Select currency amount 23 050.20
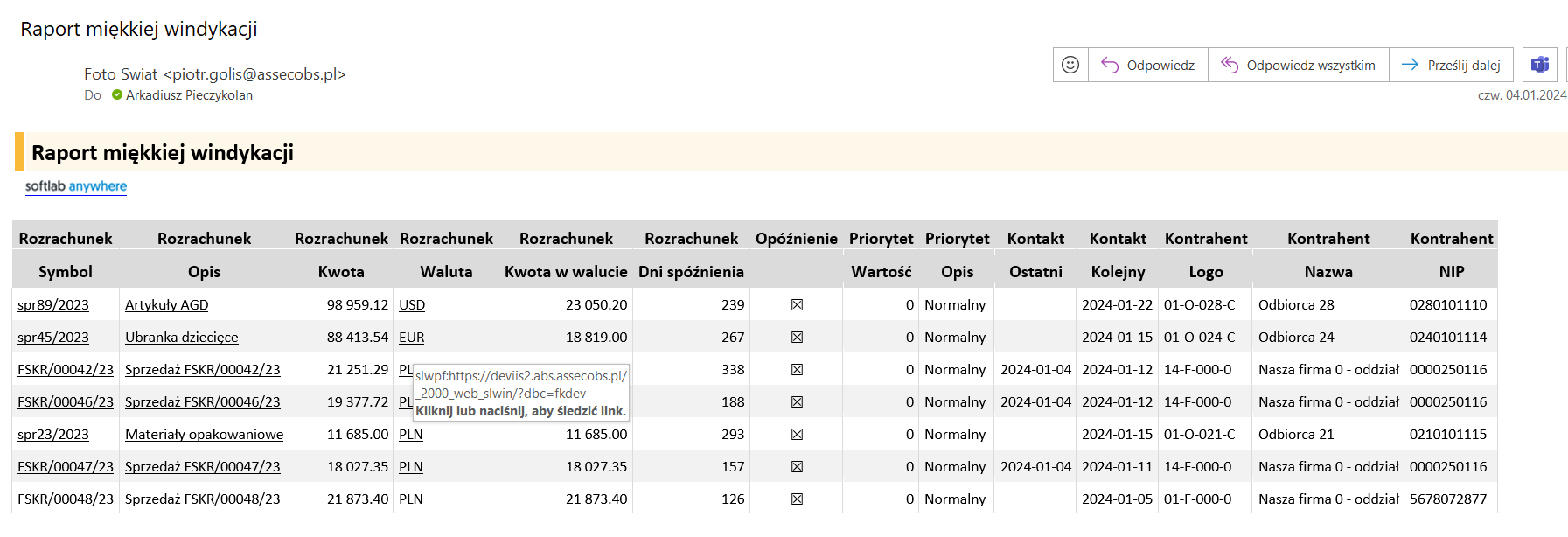Viewport: 1568px width, 537px height. [x=596, y=305]
